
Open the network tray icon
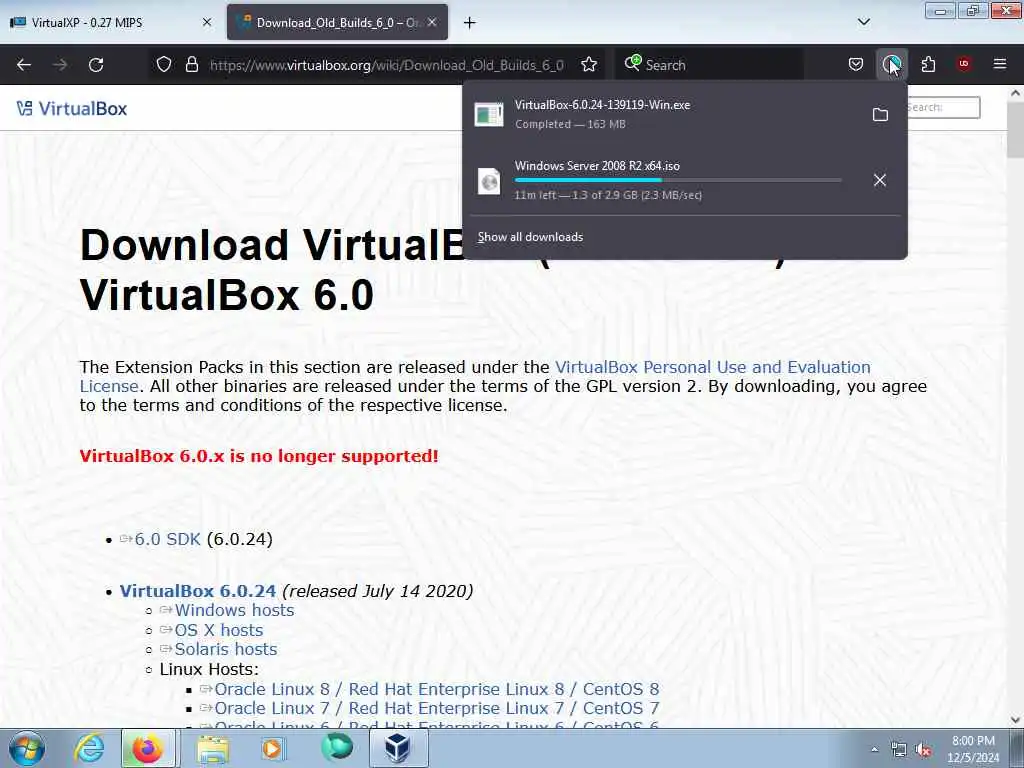point(899,750)
